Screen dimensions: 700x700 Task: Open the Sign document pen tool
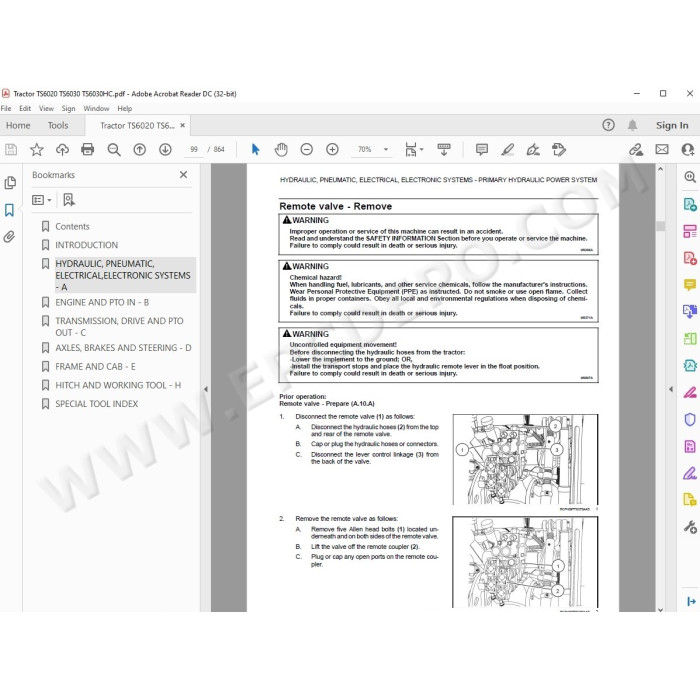coord(533,149)
